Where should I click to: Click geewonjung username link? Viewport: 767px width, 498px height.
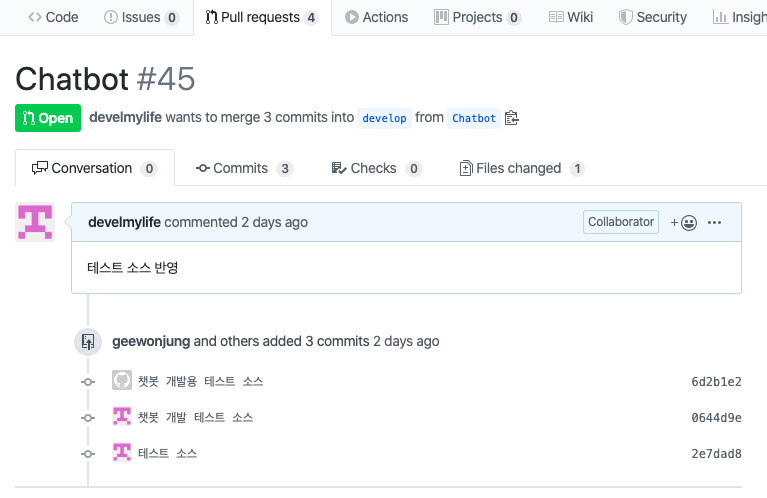(151, 341)
